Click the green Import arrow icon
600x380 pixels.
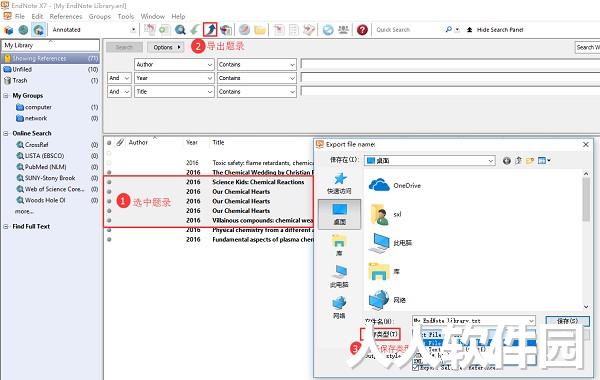(195, 29)
